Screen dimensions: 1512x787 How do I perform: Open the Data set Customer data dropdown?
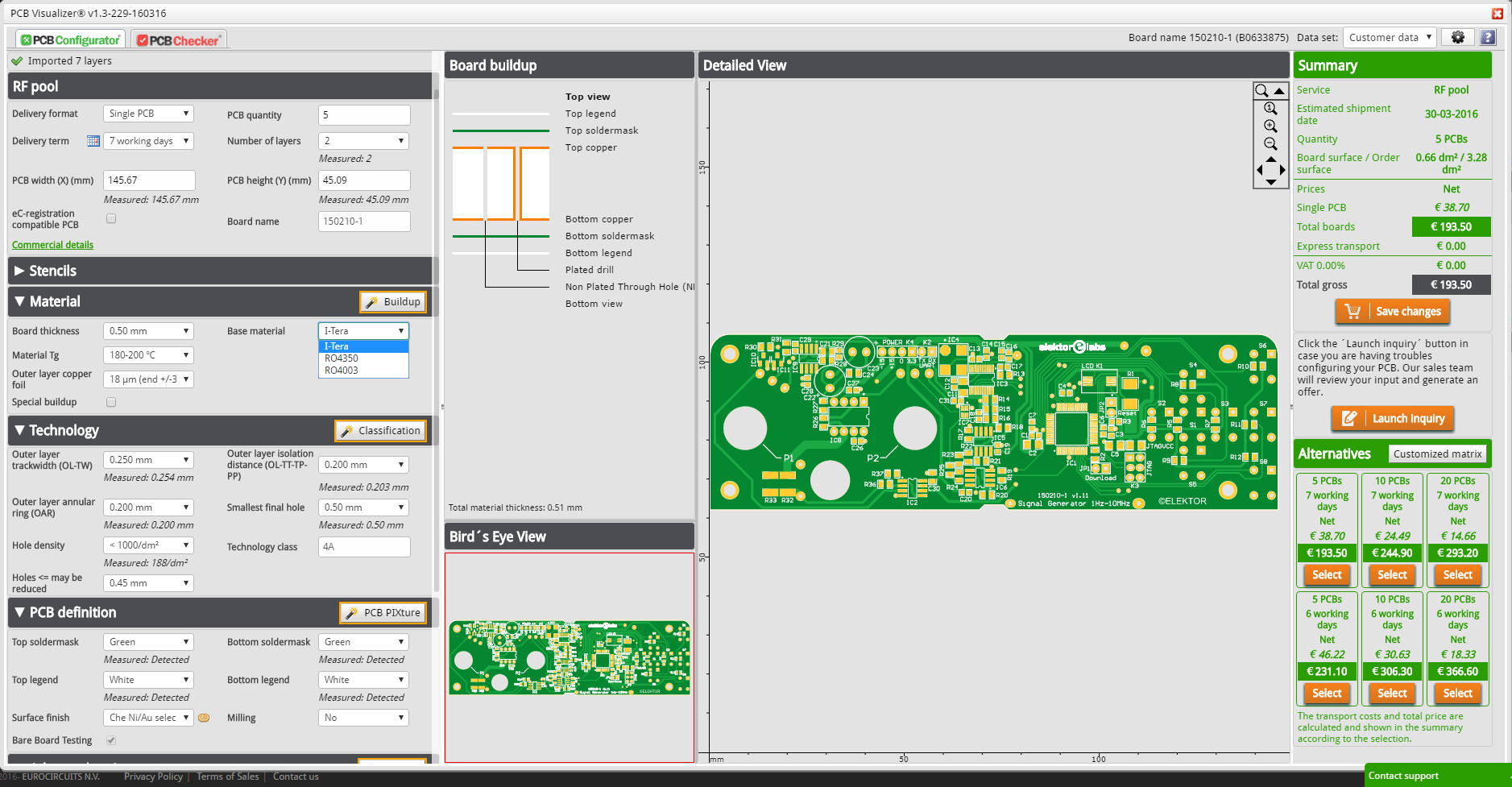pos(1389,37)
